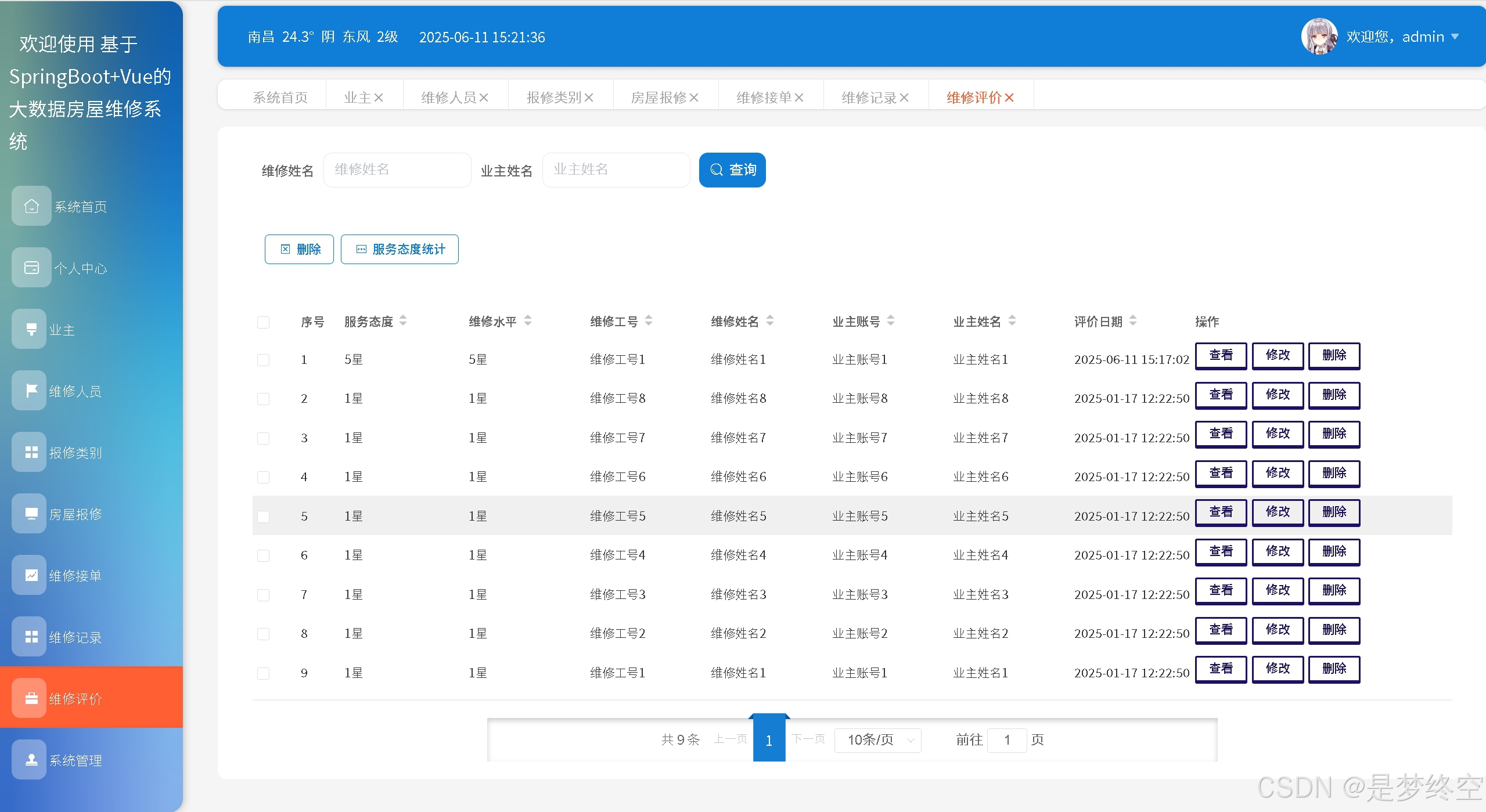Click the 查询 search button
Screen dimensions: 1486x812
click(x=732, y=170)
